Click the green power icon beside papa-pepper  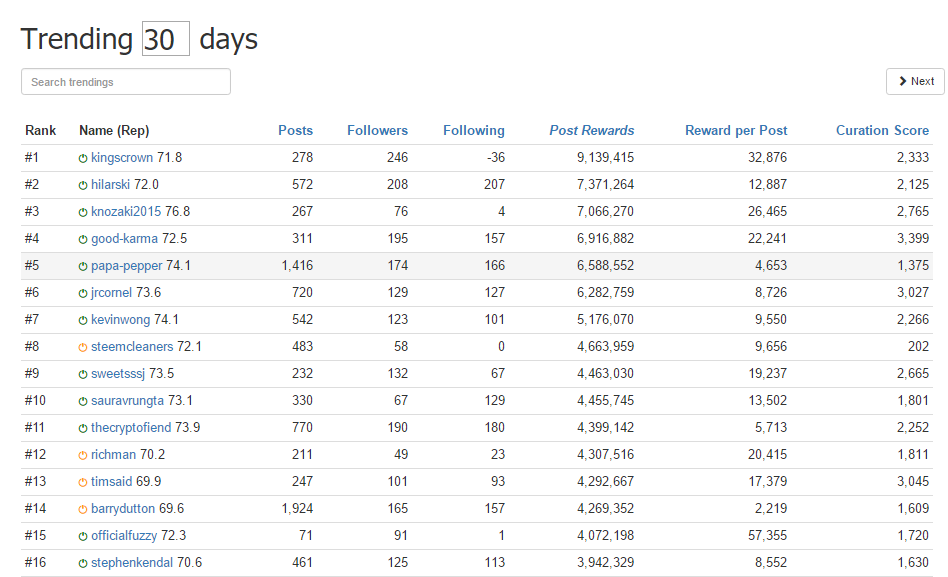tap(83, 266)
